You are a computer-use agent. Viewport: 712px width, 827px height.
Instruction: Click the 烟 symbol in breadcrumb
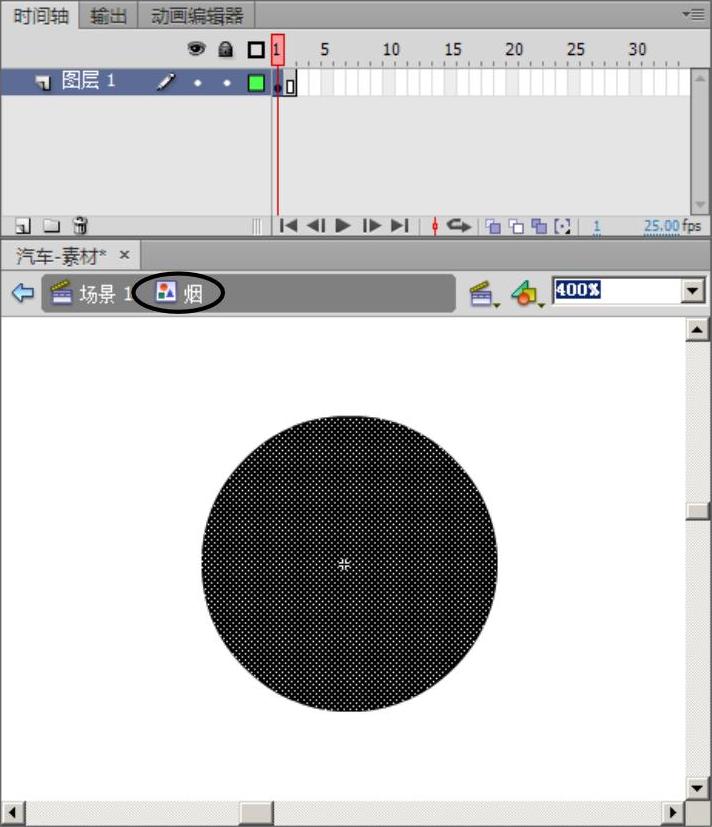[179, 293]
